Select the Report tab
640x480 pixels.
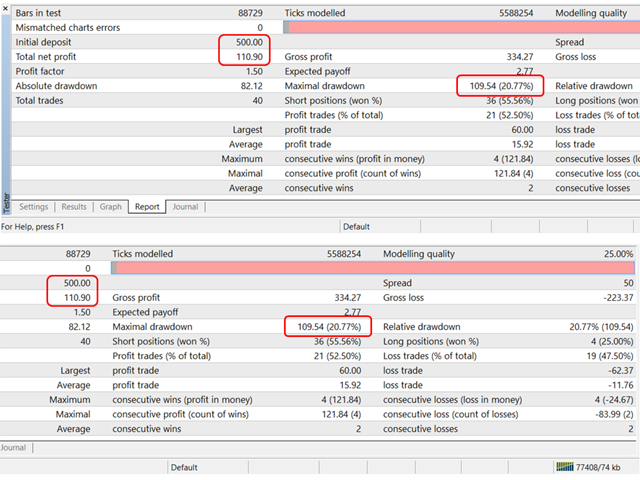click(147, 207)
